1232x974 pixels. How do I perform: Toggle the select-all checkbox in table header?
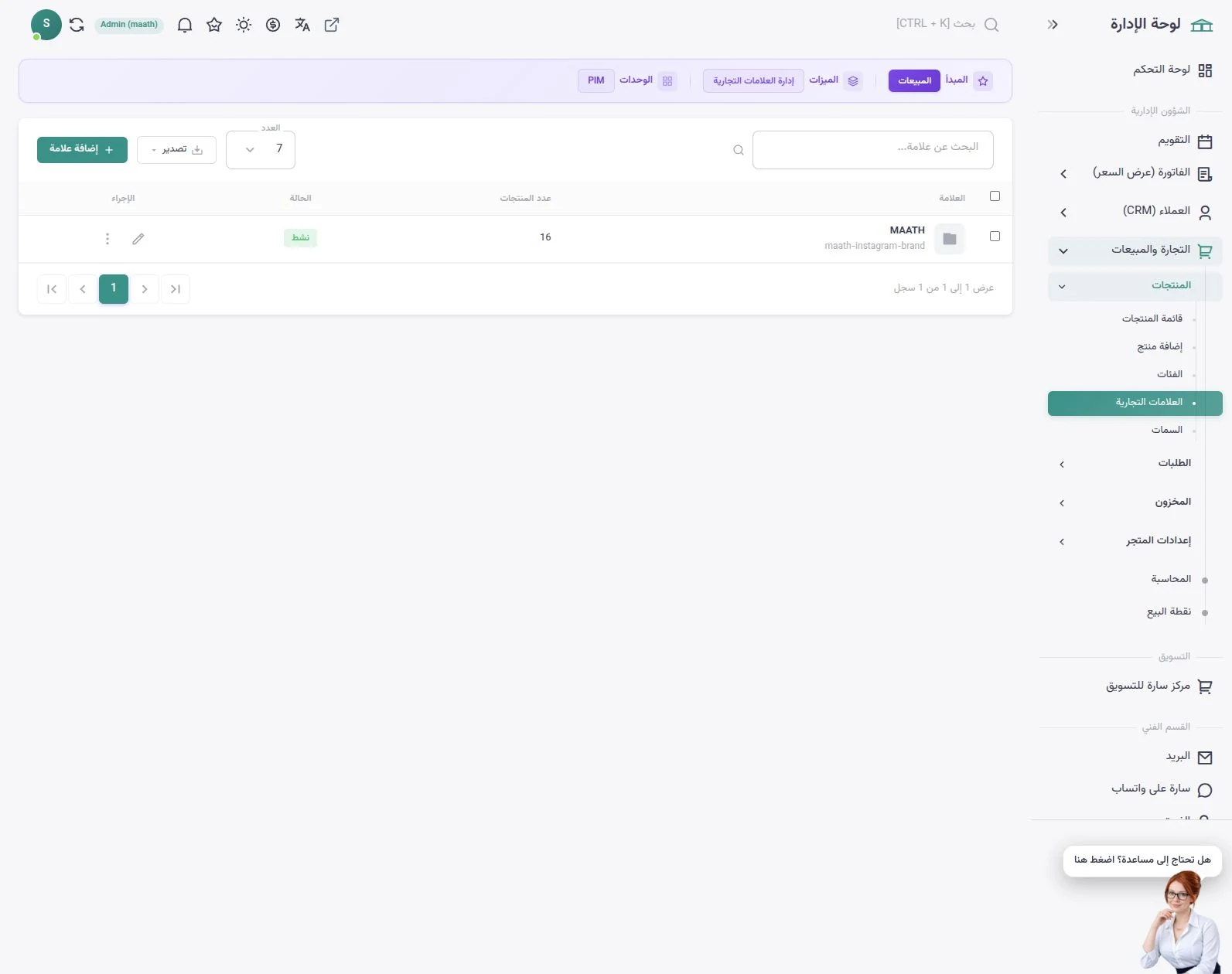[x=995, y=196]
